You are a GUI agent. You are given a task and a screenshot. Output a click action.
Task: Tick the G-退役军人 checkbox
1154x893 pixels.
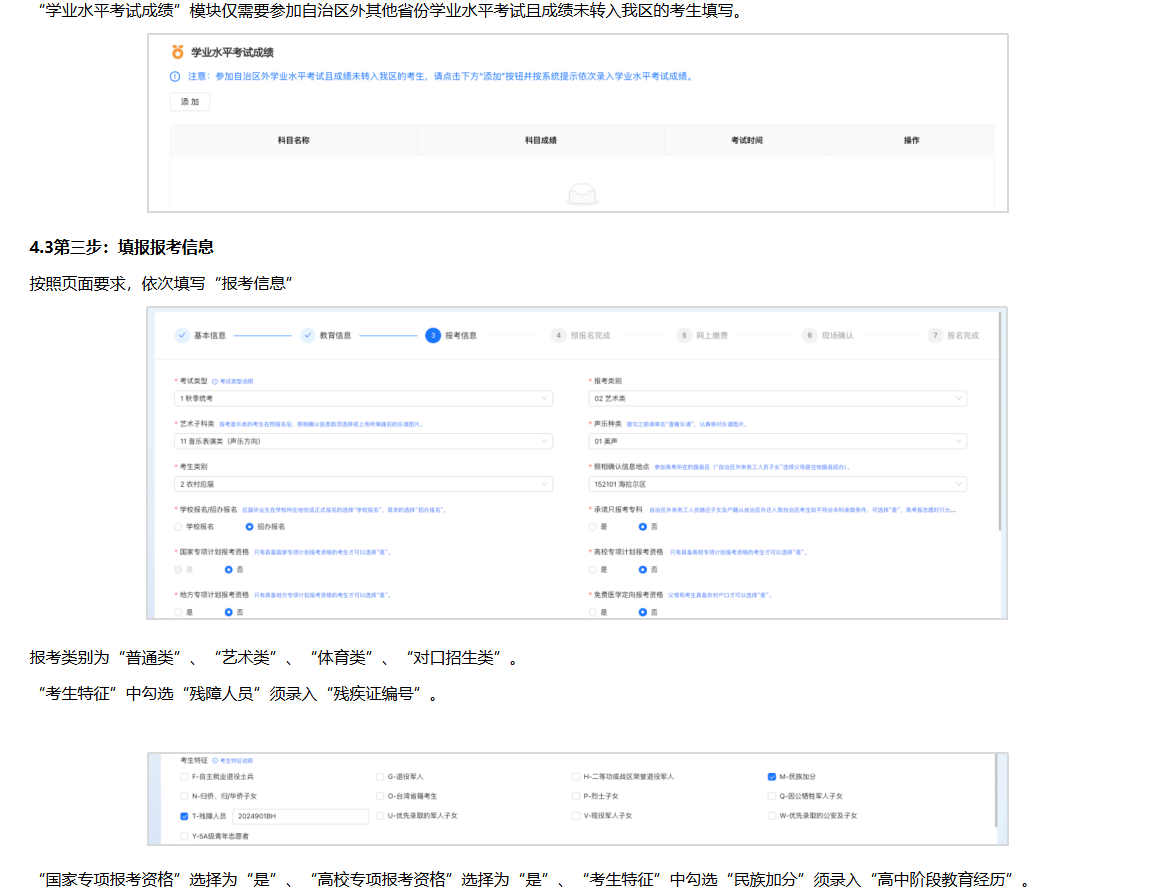(x=380, y=776)
